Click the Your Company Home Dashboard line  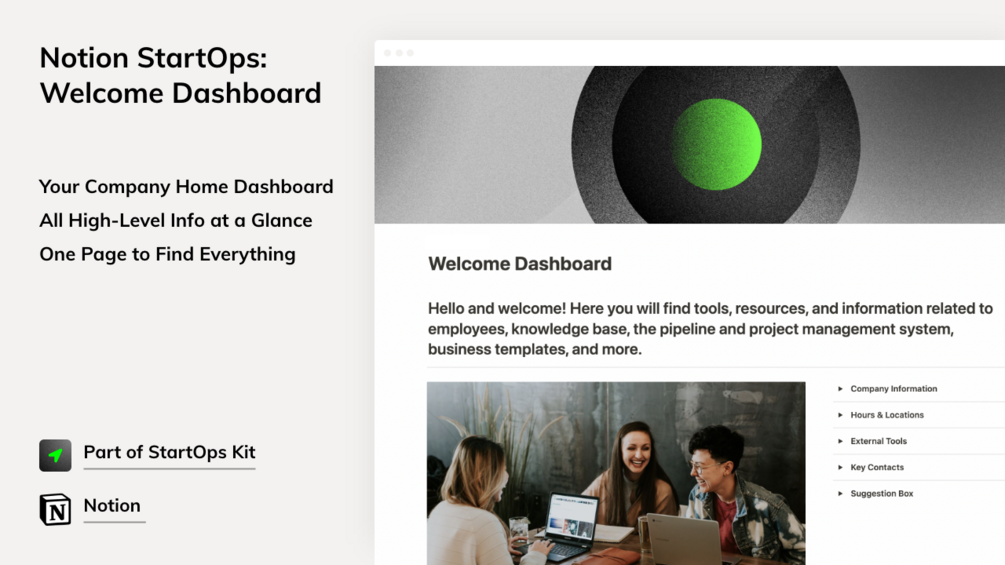(x=186, y=186)
